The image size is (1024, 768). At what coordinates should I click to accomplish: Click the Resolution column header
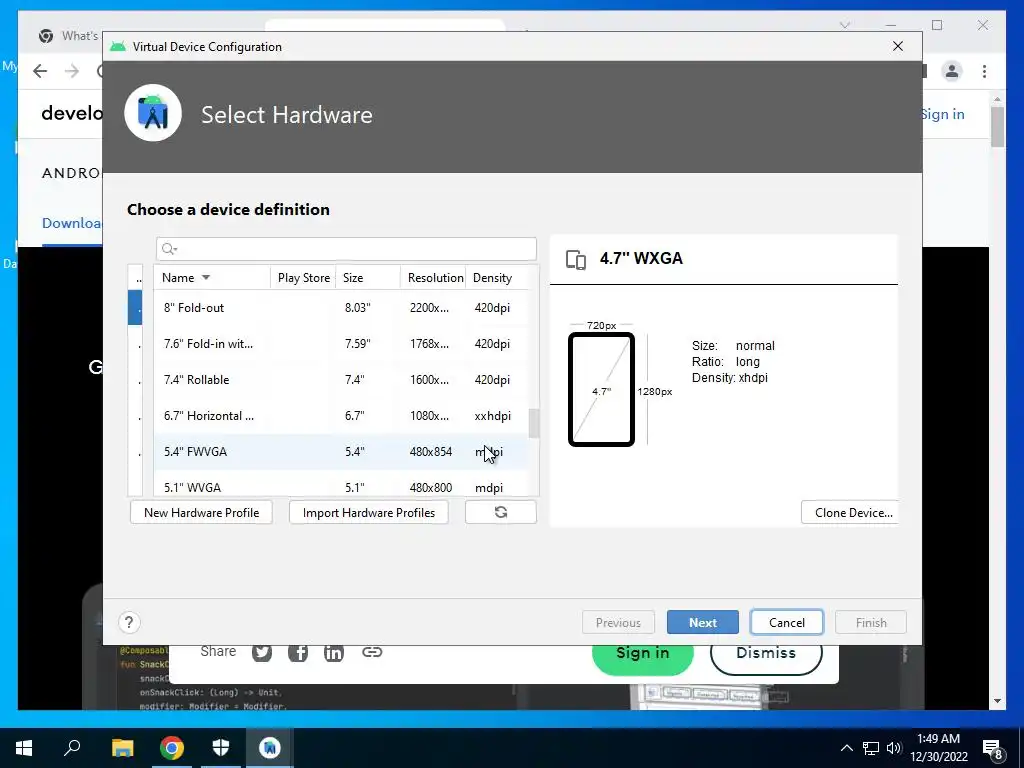coord(433,278)
